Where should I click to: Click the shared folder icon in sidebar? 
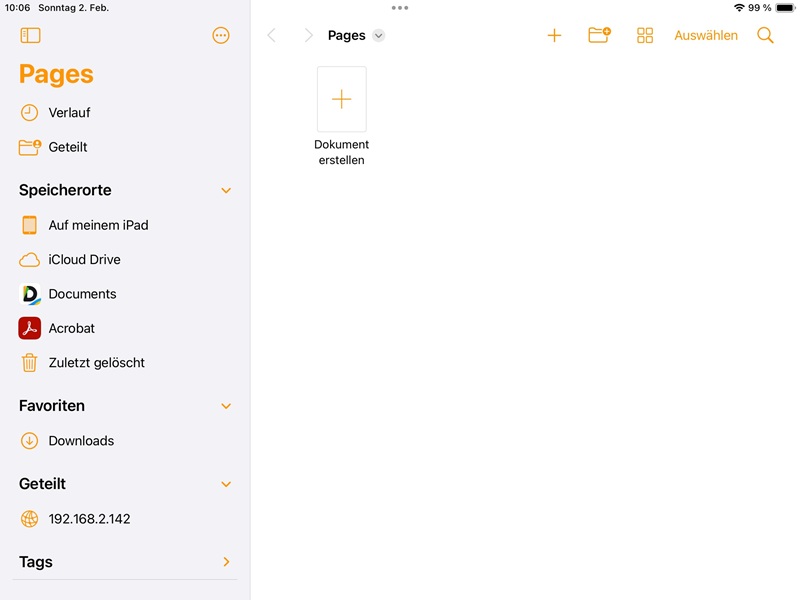(30, 147)
